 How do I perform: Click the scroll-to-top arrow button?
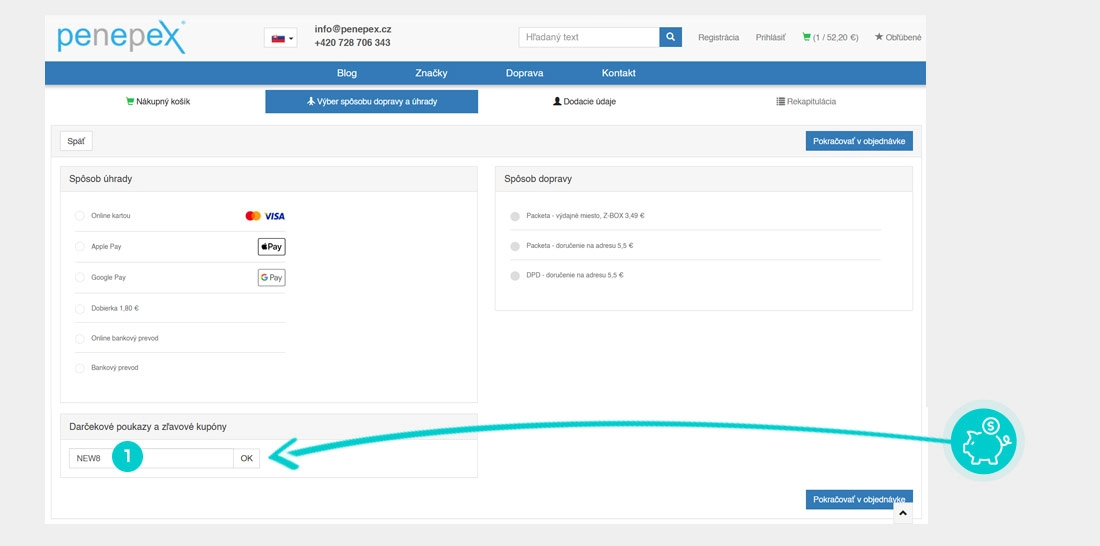[903, 514]
